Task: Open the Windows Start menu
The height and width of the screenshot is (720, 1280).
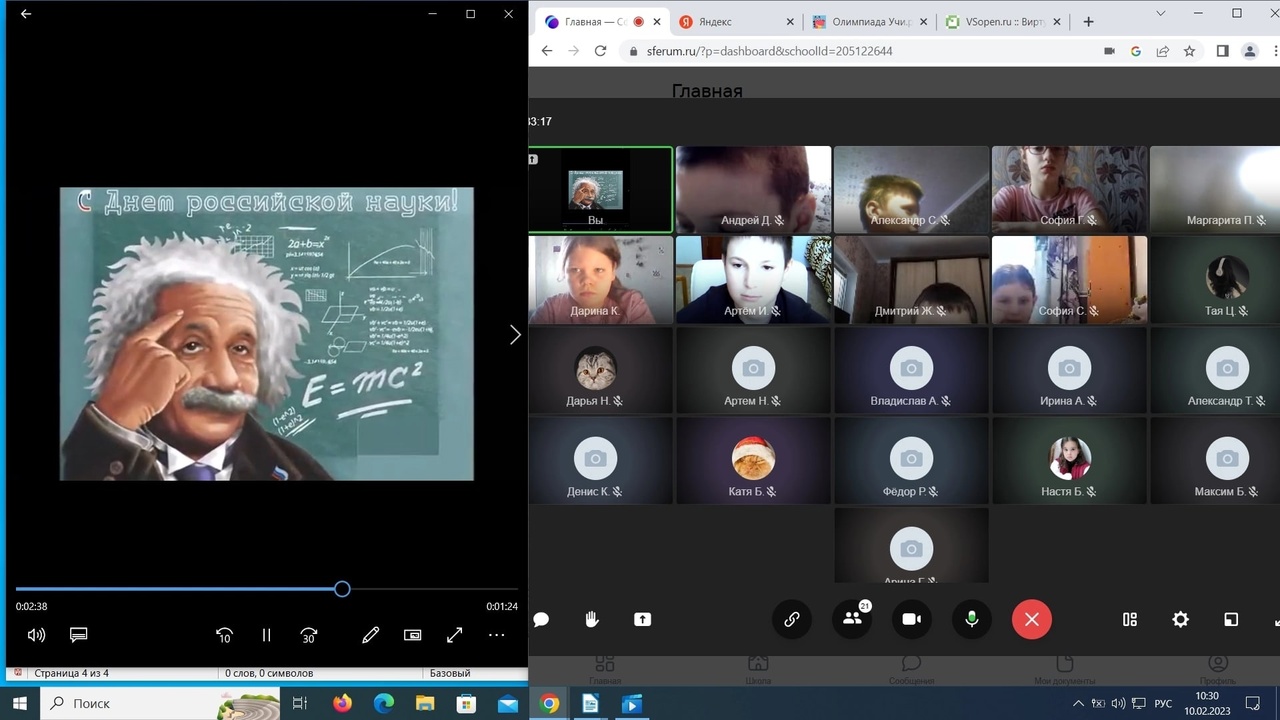Action: [20, 704]
